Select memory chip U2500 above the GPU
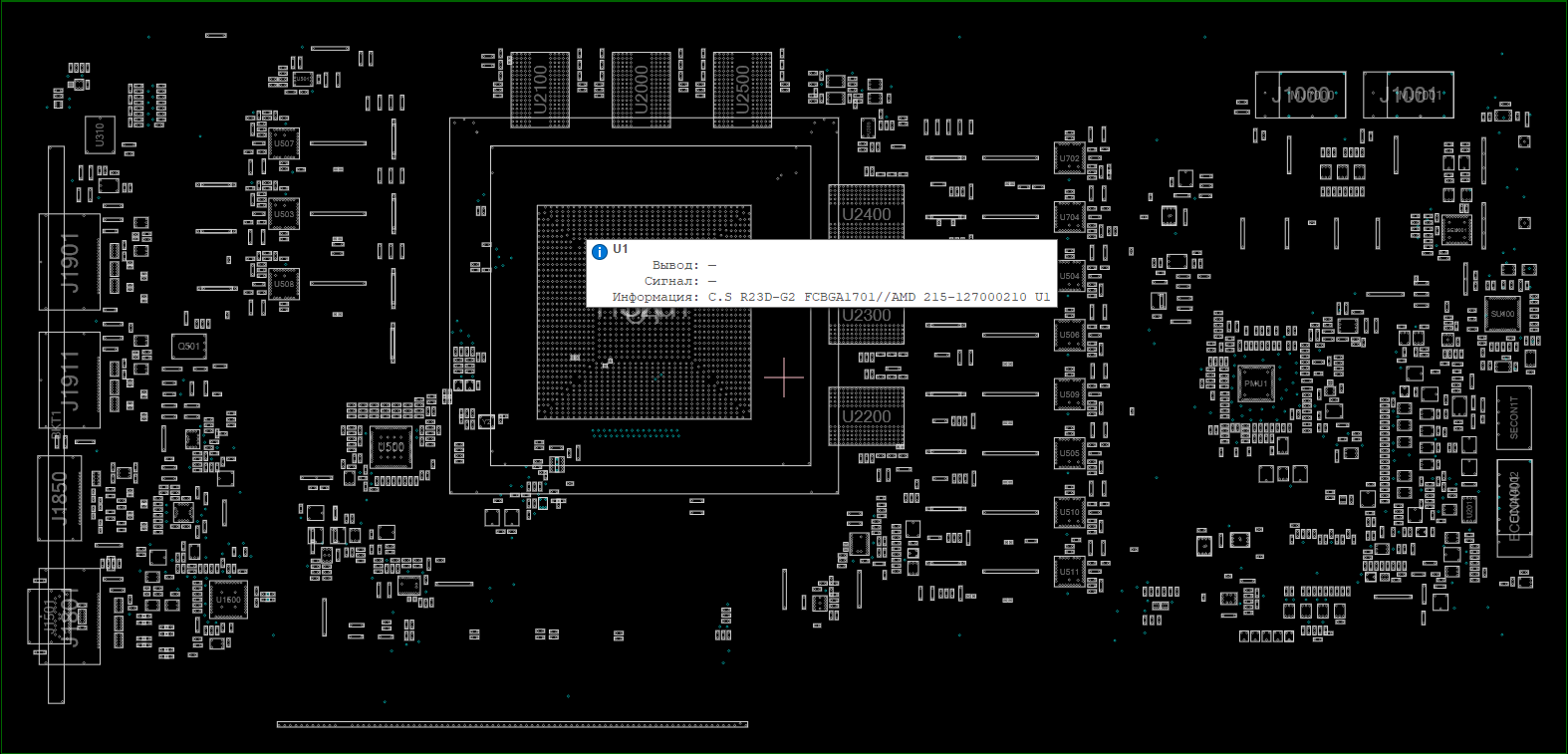 pyautogui.click(x=742, y=90)
